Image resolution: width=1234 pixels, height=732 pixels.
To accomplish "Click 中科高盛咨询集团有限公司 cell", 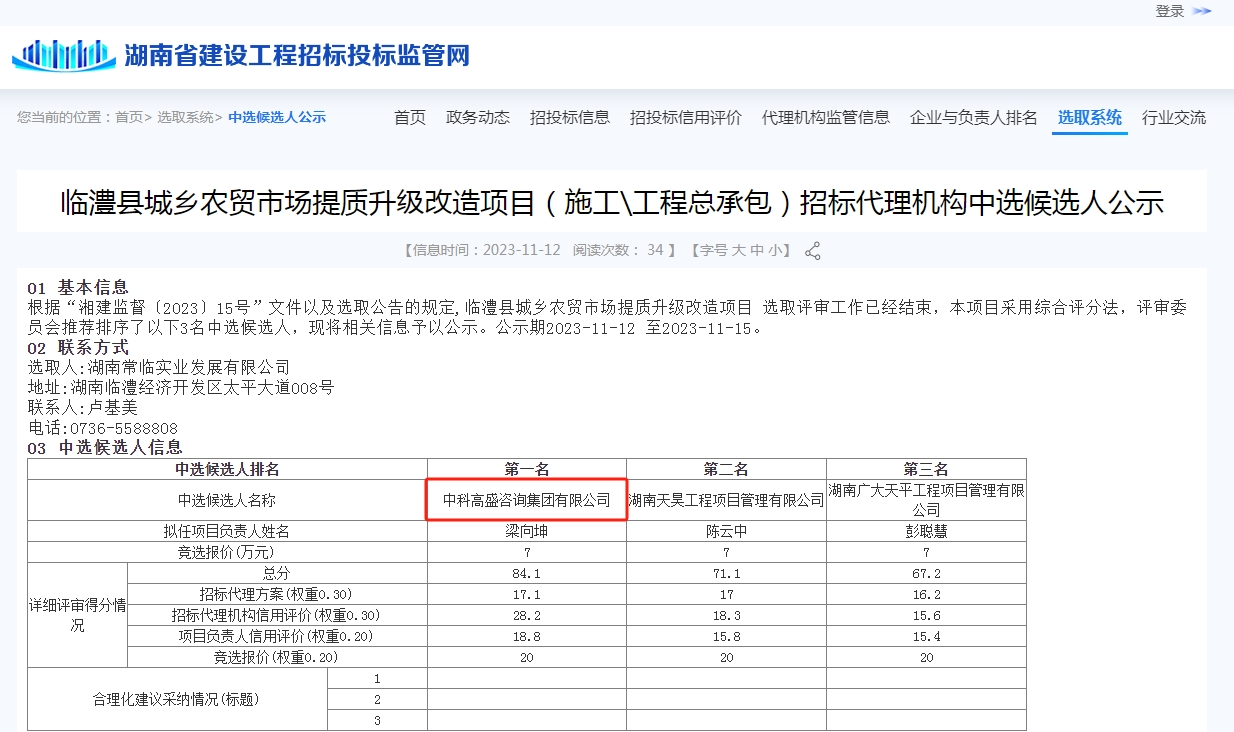I will click(527, 500).
